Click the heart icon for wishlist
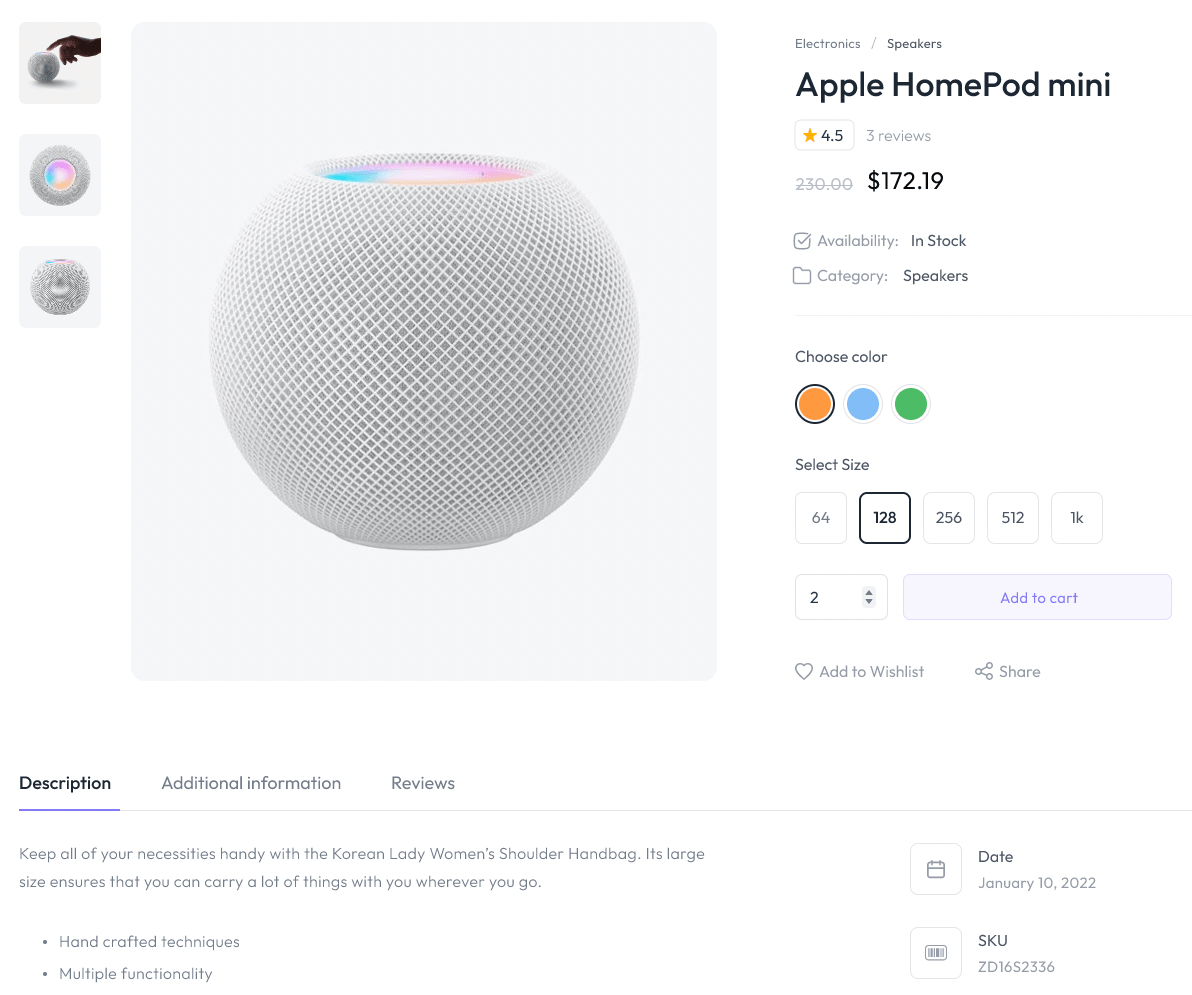The width and height of the screenshot is (1192, 995). point(804,672)
